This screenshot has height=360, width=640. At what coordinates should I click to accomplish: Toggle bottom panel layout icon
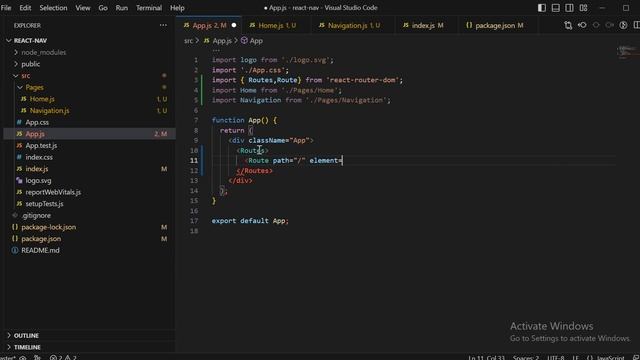pos(556,8)
